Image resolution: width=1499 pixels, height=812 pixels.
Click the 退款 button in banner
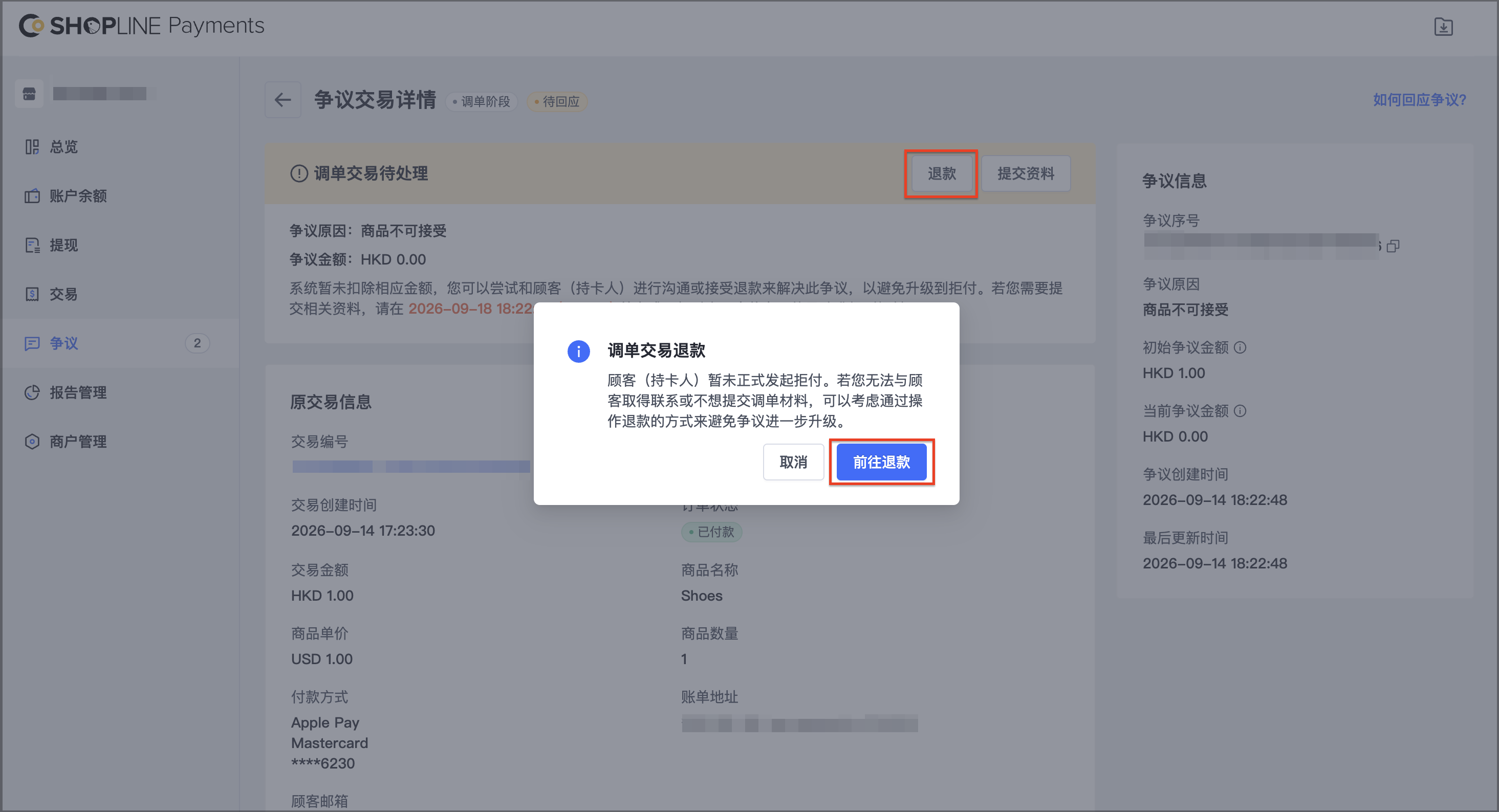click(x=941, y=173)
